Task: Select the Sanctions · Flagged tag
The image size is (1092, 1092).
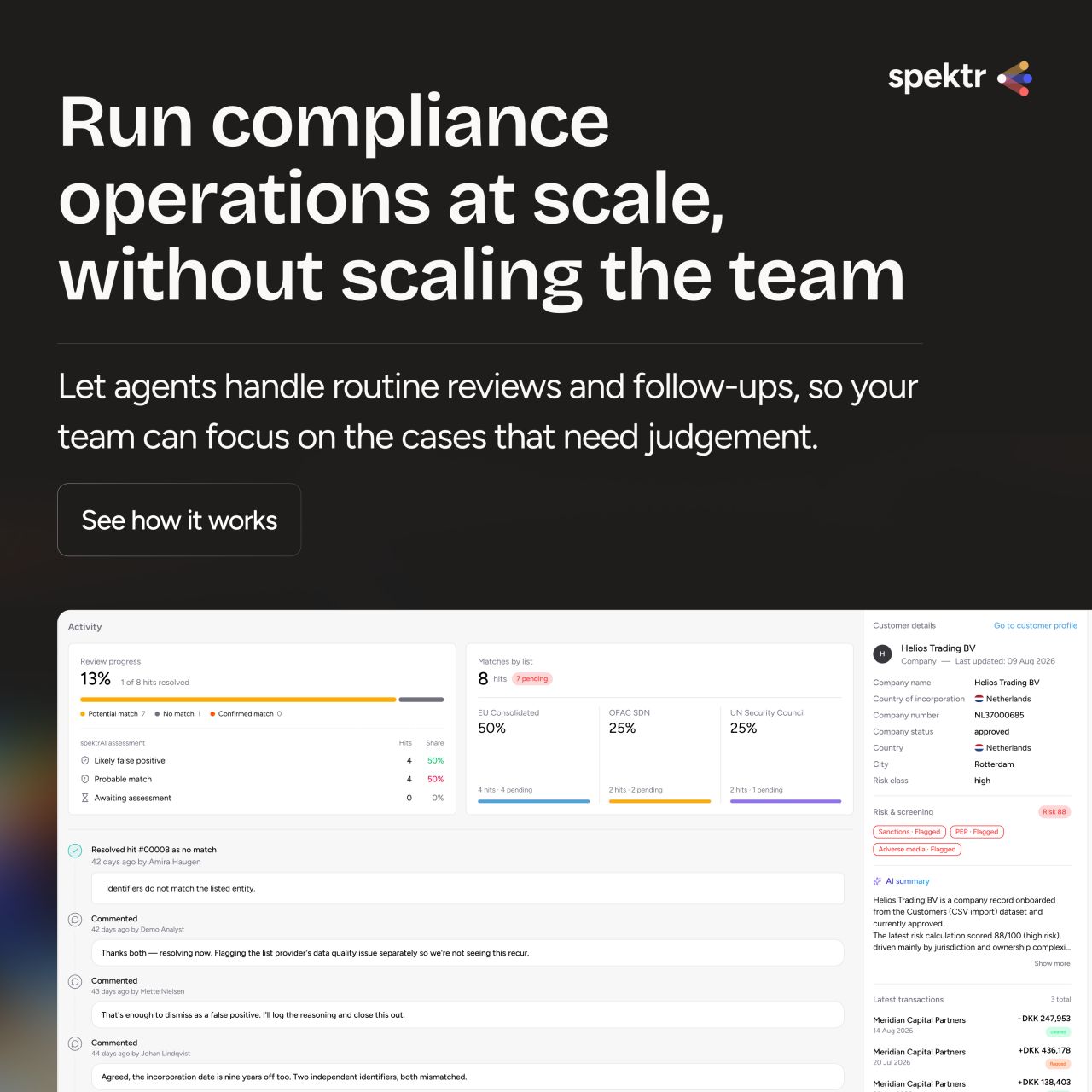Action: tap(909, 832)
